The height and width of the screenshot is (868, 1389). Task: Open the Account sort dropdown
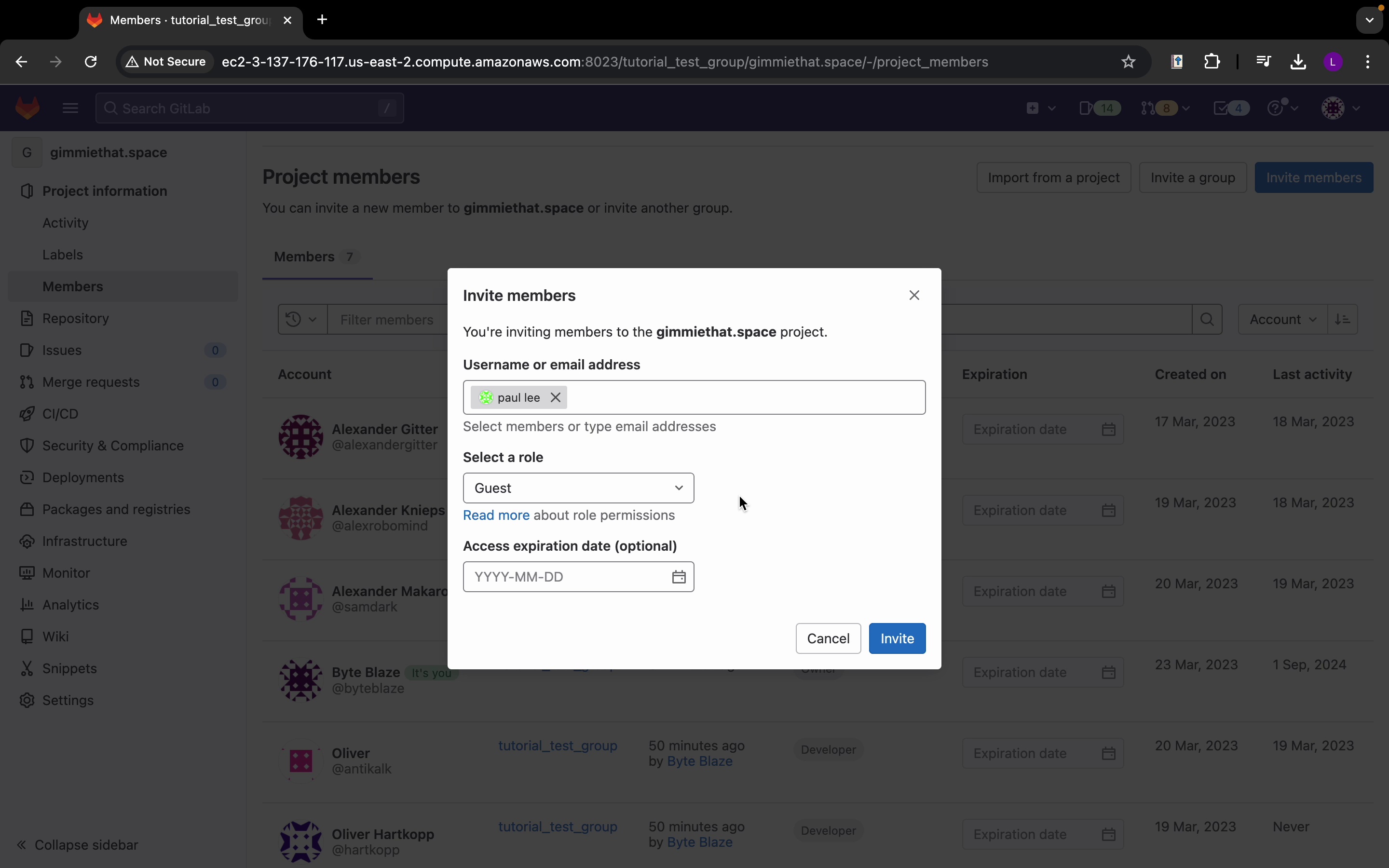click(1282, 320)
